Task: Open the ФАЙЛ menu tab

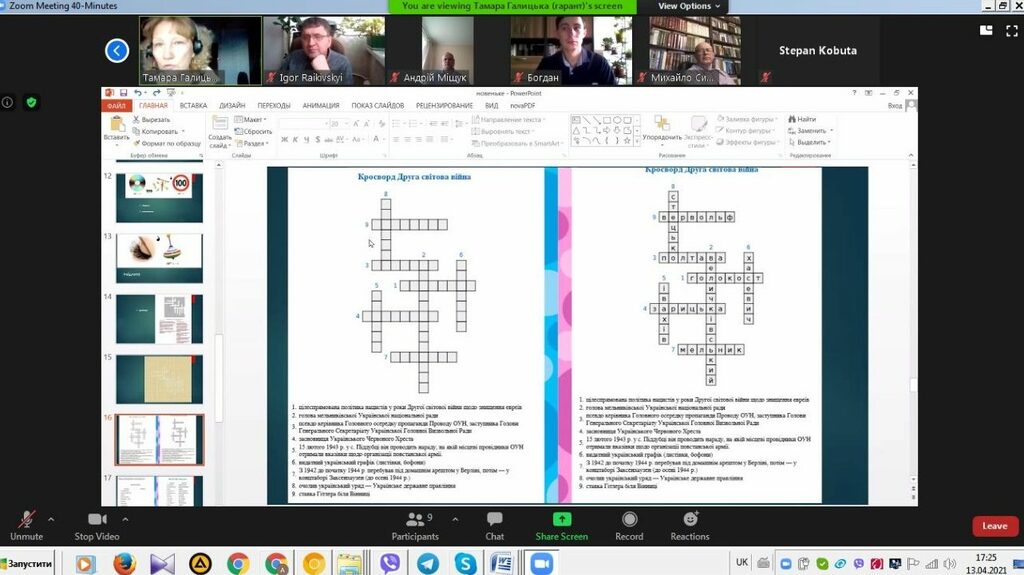Action: pyautogui.click(x=117, y=105)
